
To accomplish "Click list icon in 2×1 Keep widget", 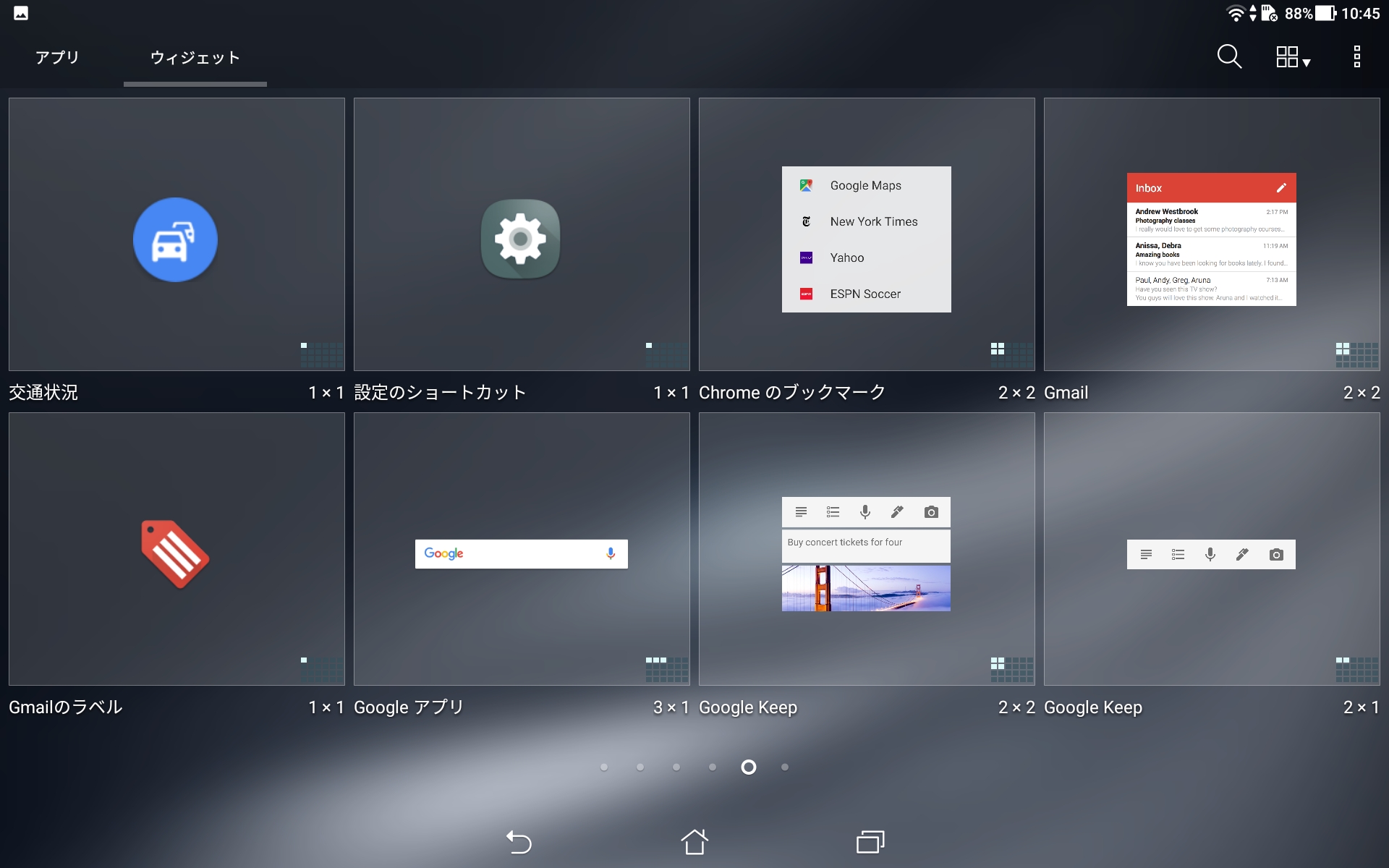I will (1178, 555).
